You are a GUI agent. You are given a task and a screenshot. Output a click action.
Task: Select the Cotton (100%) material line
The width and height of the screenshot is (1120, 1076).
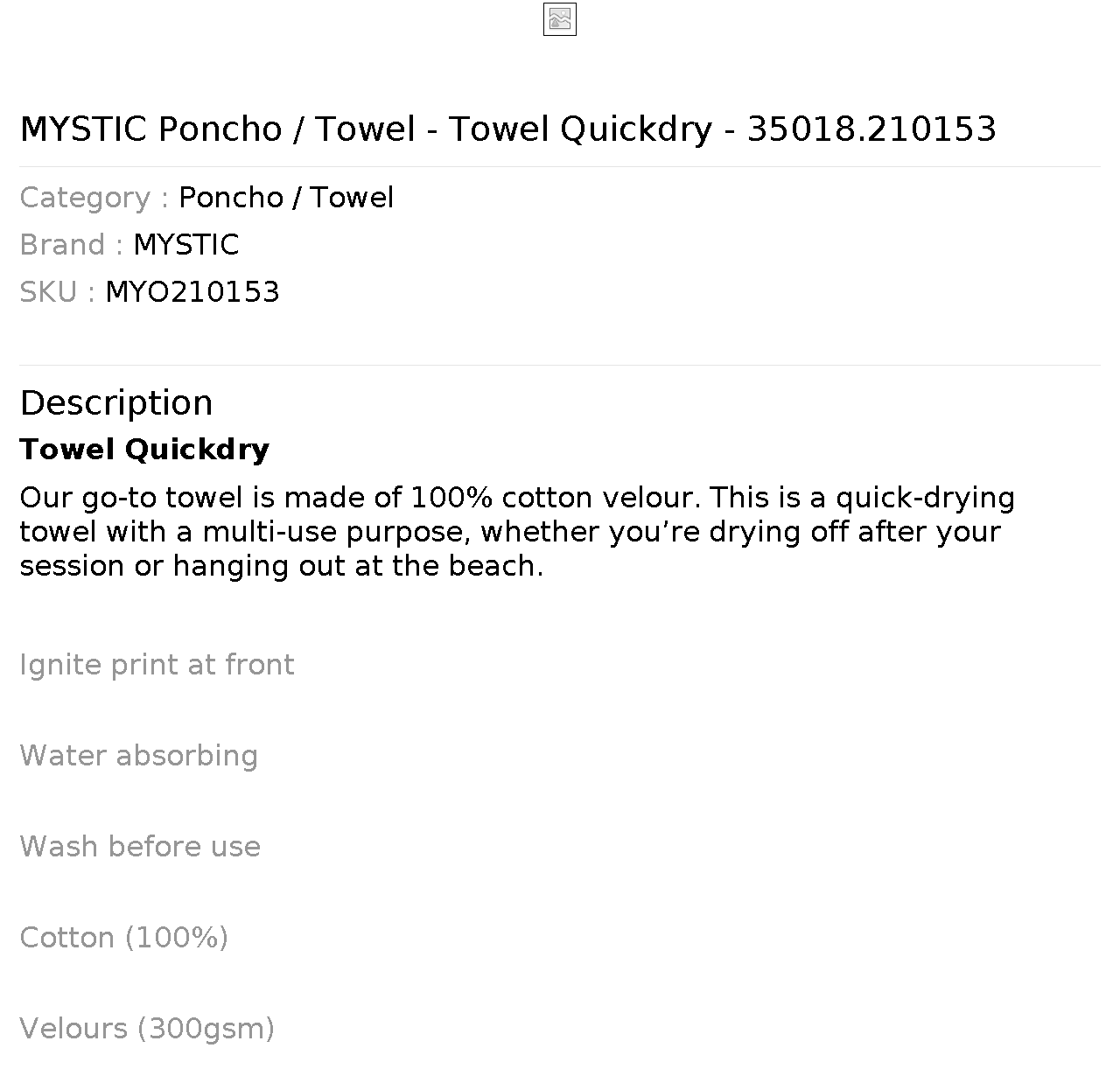pos(123,938)
